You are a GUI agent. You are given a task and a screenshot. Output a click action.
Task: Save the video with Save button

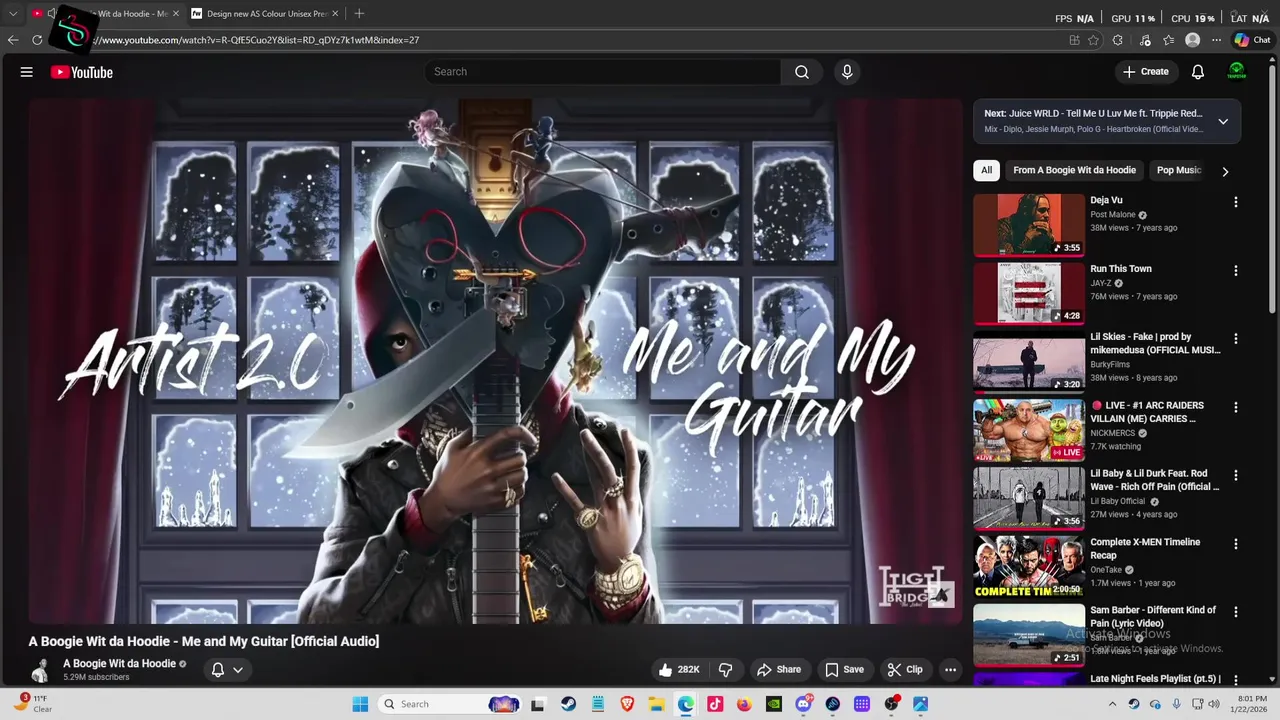(x=844, y=669)
